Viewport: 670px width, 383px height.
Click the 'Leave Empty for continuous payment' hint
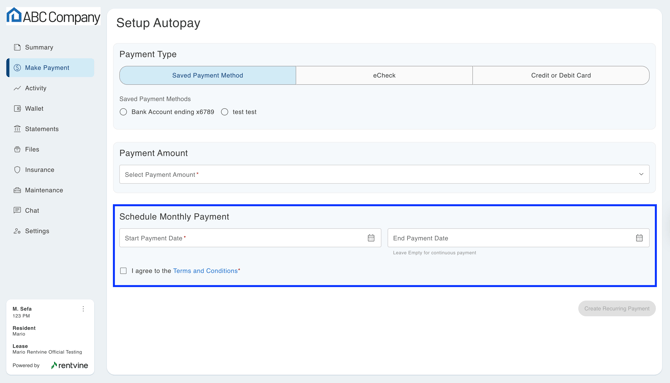coord(435,253)
